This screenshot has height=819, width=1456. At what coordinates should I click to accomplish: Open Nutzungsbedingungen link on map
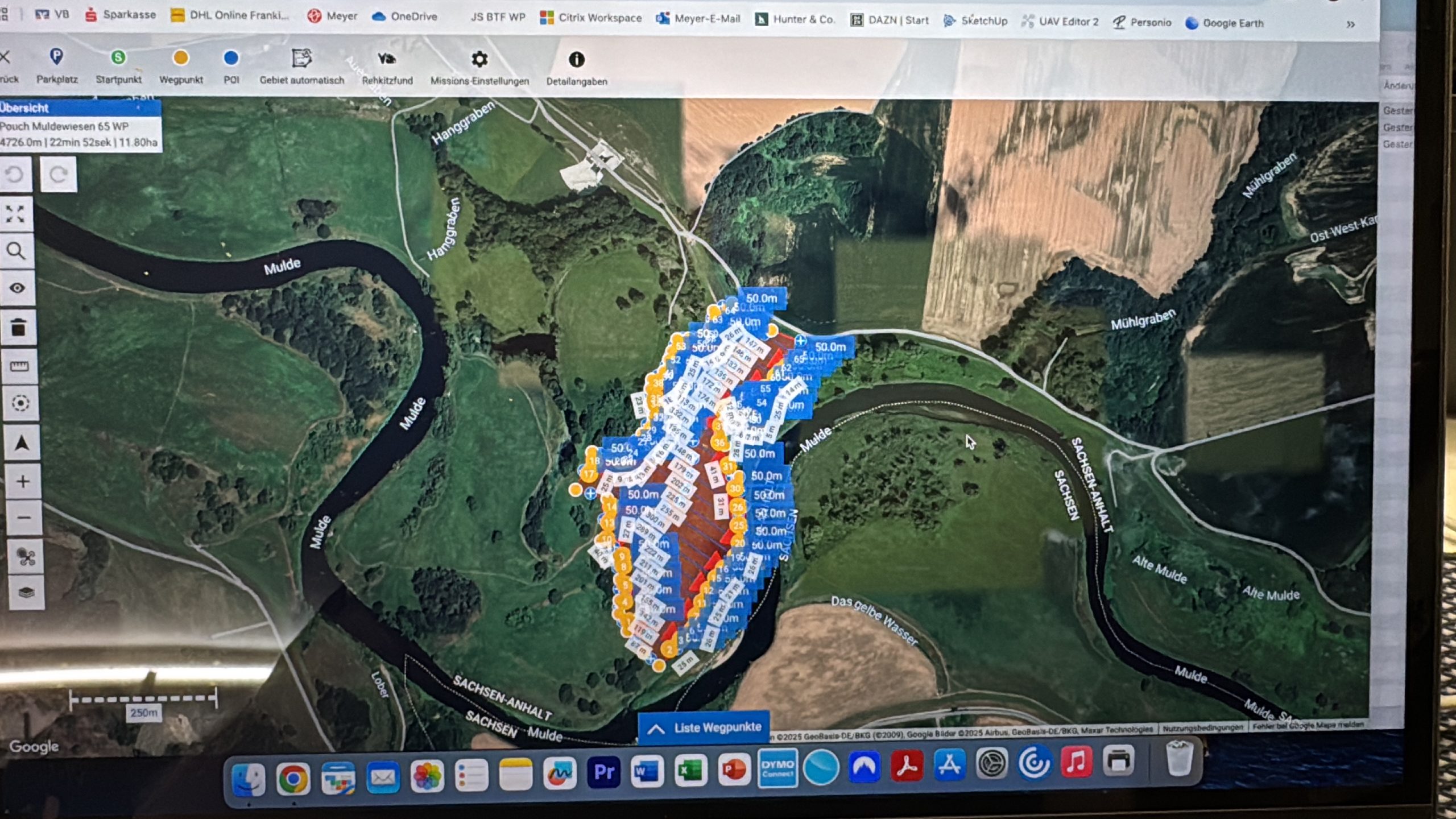point(1203,727)
